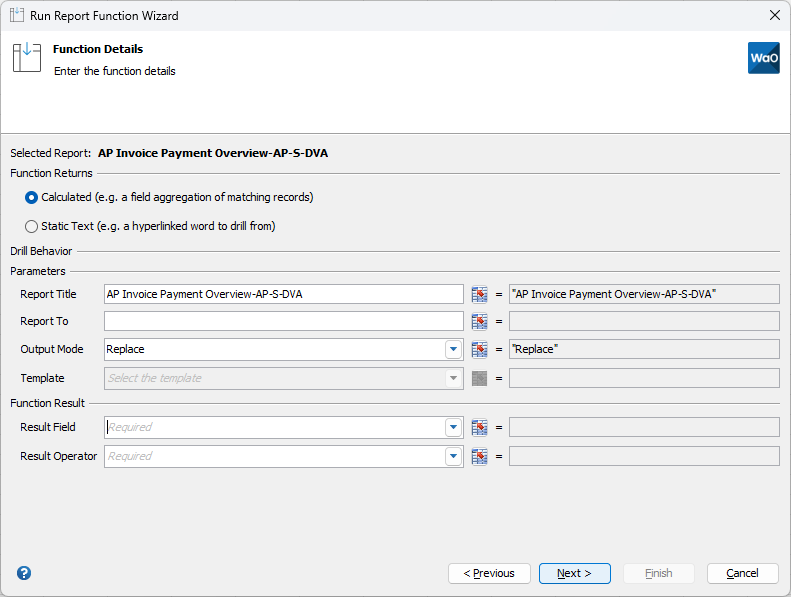Click the Next button
The image size is (791, 597).
575,574
